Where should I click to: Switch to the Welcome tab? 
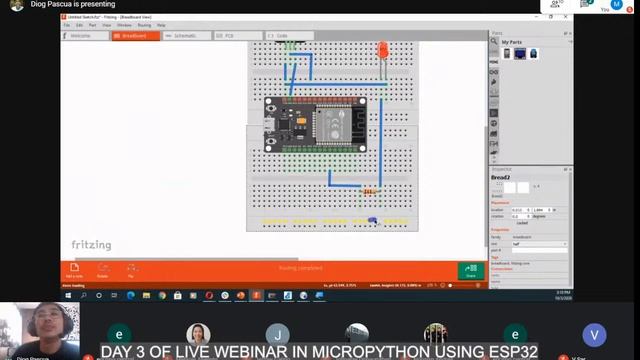[x=85, y=36]
